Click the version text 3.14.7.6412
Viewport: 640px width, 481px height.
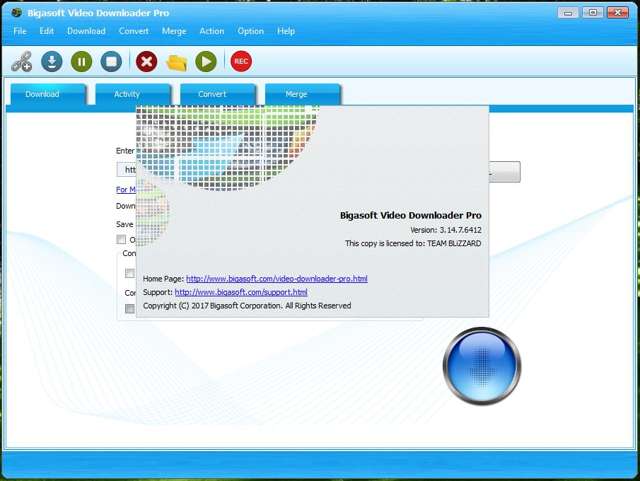[460, 230]
